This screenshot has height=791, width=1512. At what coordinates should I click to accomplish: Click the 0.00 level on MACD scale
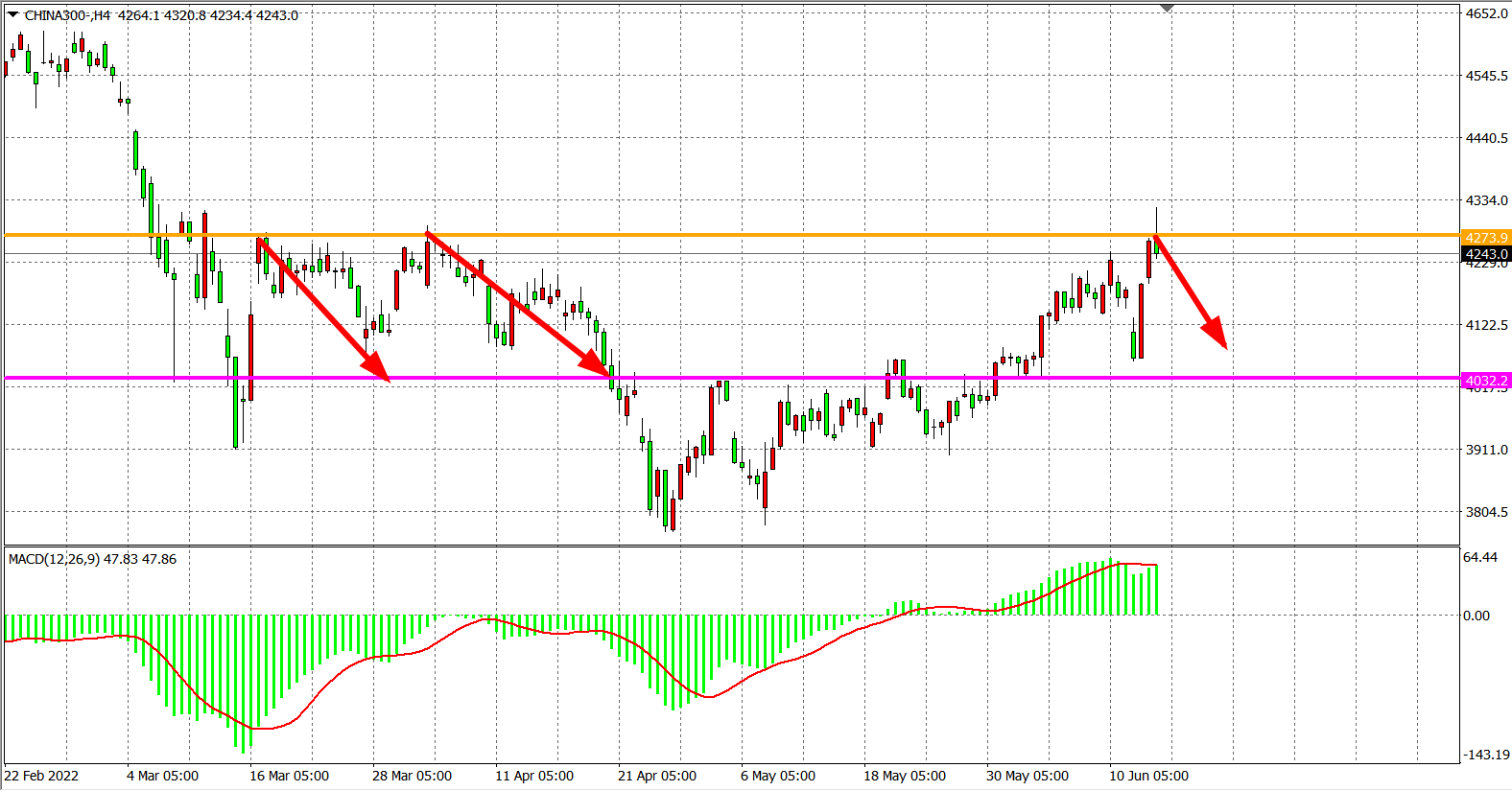(1477, 616)
